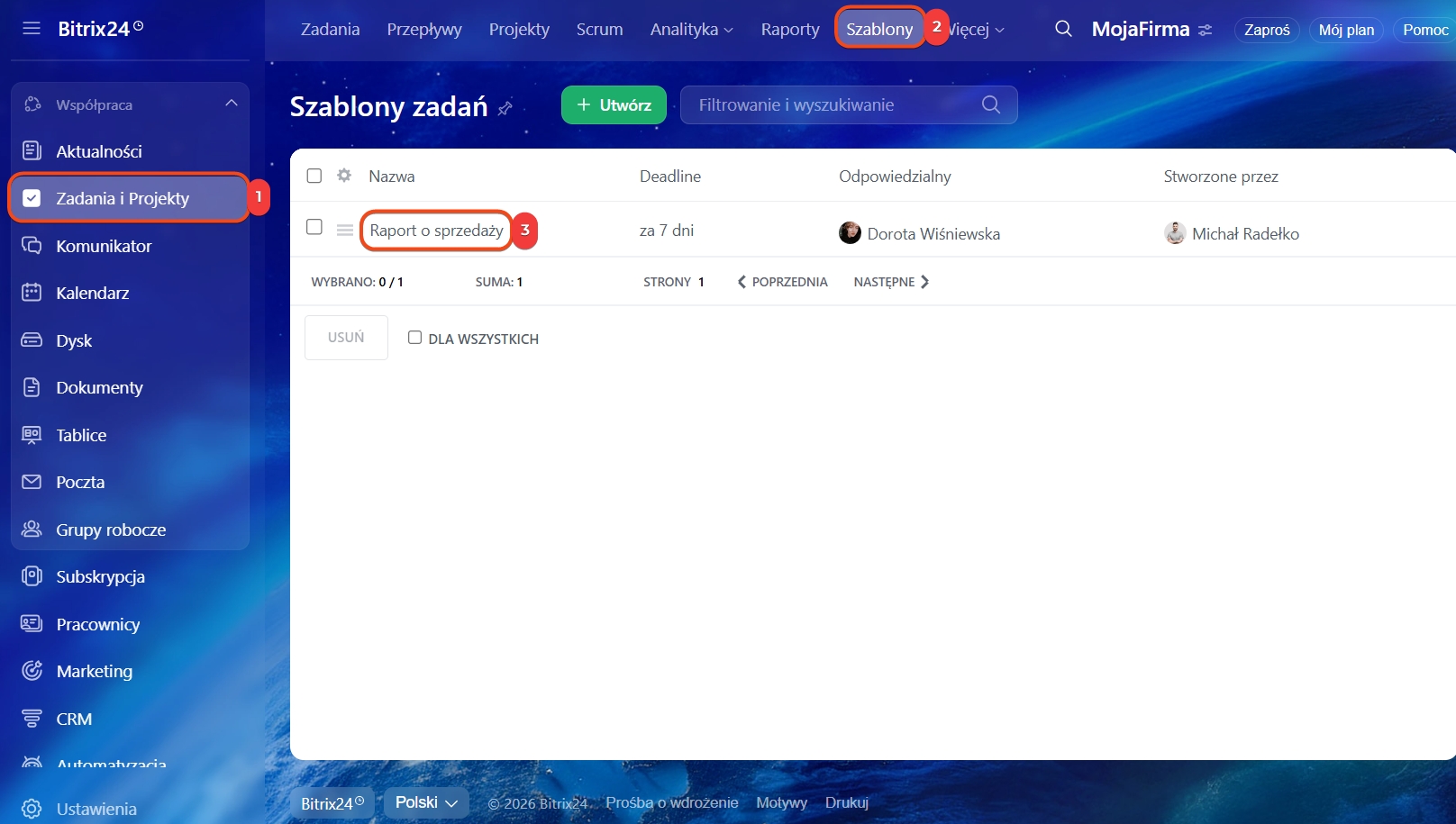1456x824 pixels.
Task: Tick the select-all checkbox in table header
Action: coord(314,176)
